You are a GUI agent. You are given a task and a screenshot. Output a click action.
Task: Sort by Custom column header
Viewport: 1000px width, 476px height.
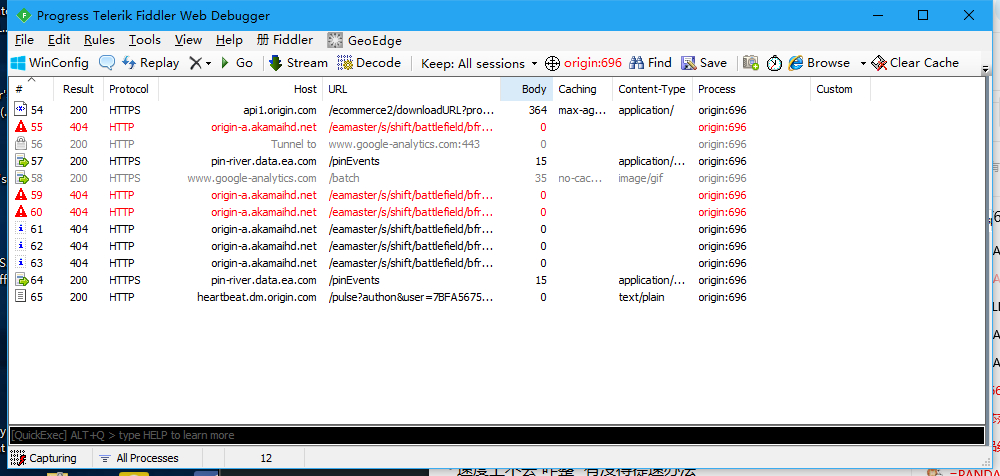[840, 89]
